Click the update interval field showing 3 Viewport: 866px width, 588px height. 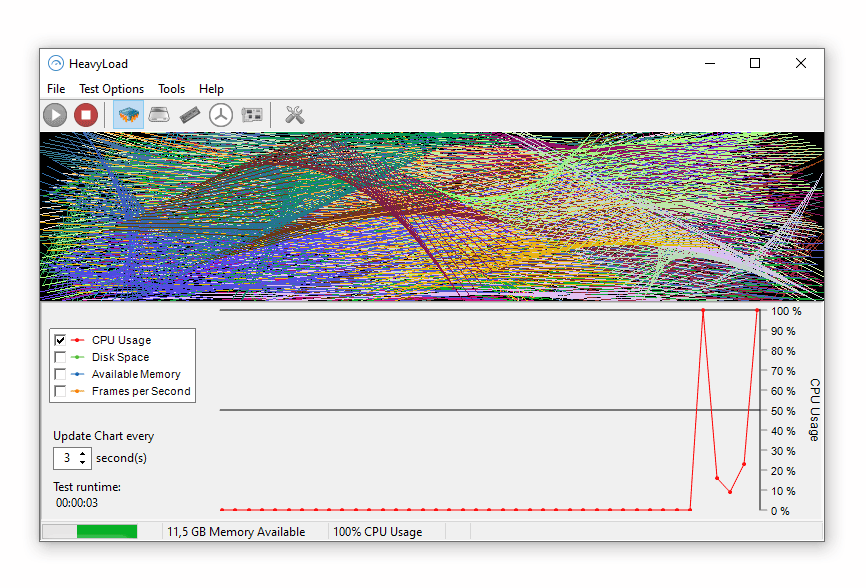(66, 458)
